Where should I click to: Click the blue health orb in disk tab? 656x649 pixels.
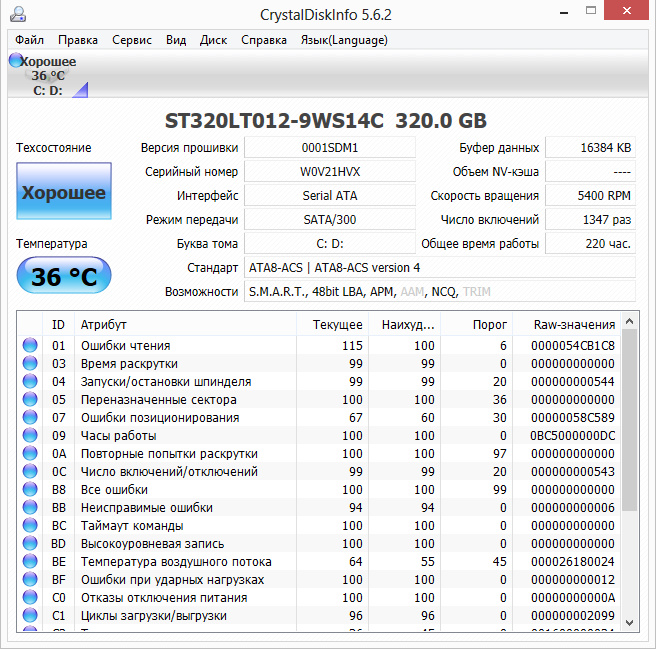click(15, 60)
